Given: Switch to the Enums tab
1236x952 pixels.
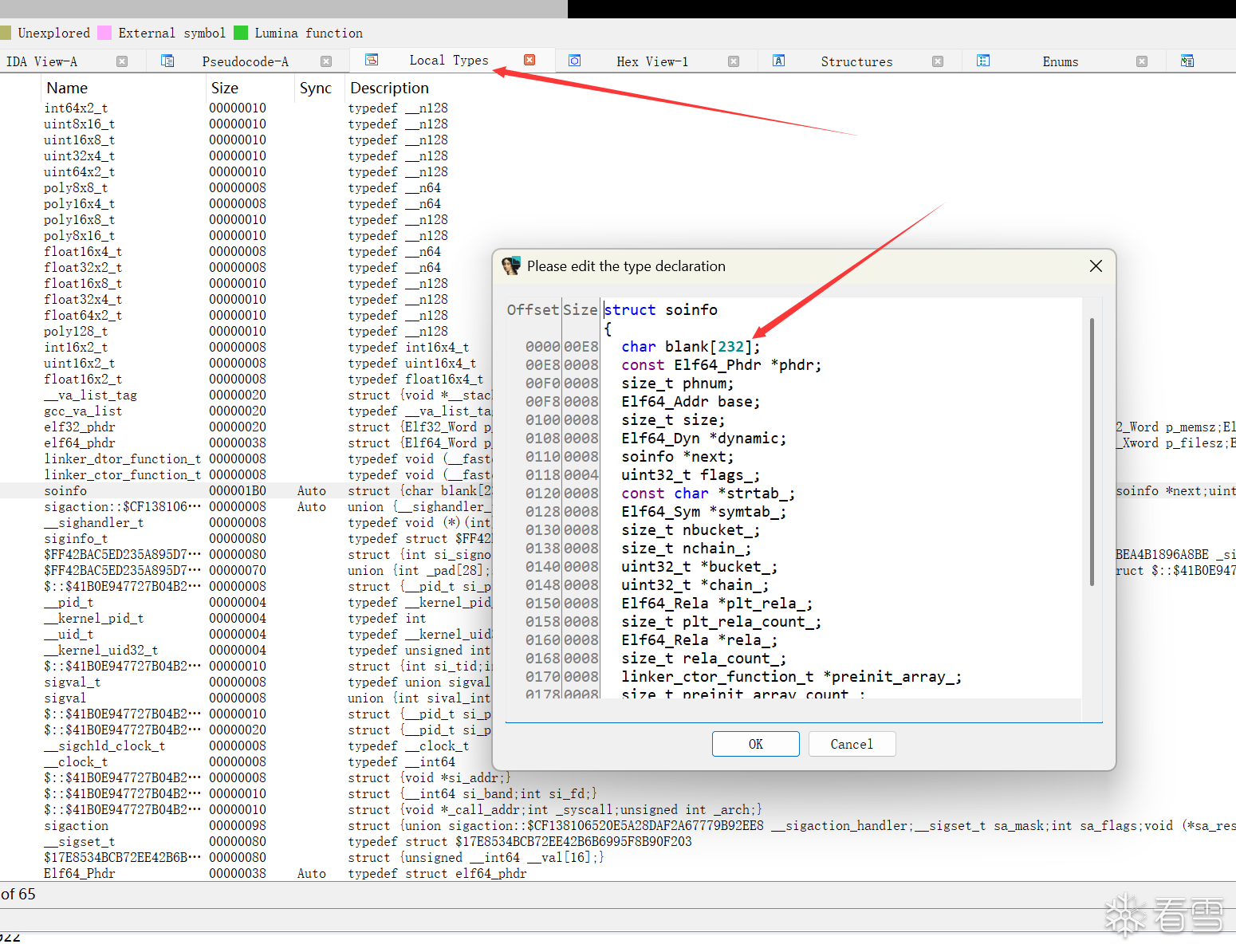Looking at the screenshot, I should [1061, 61].
